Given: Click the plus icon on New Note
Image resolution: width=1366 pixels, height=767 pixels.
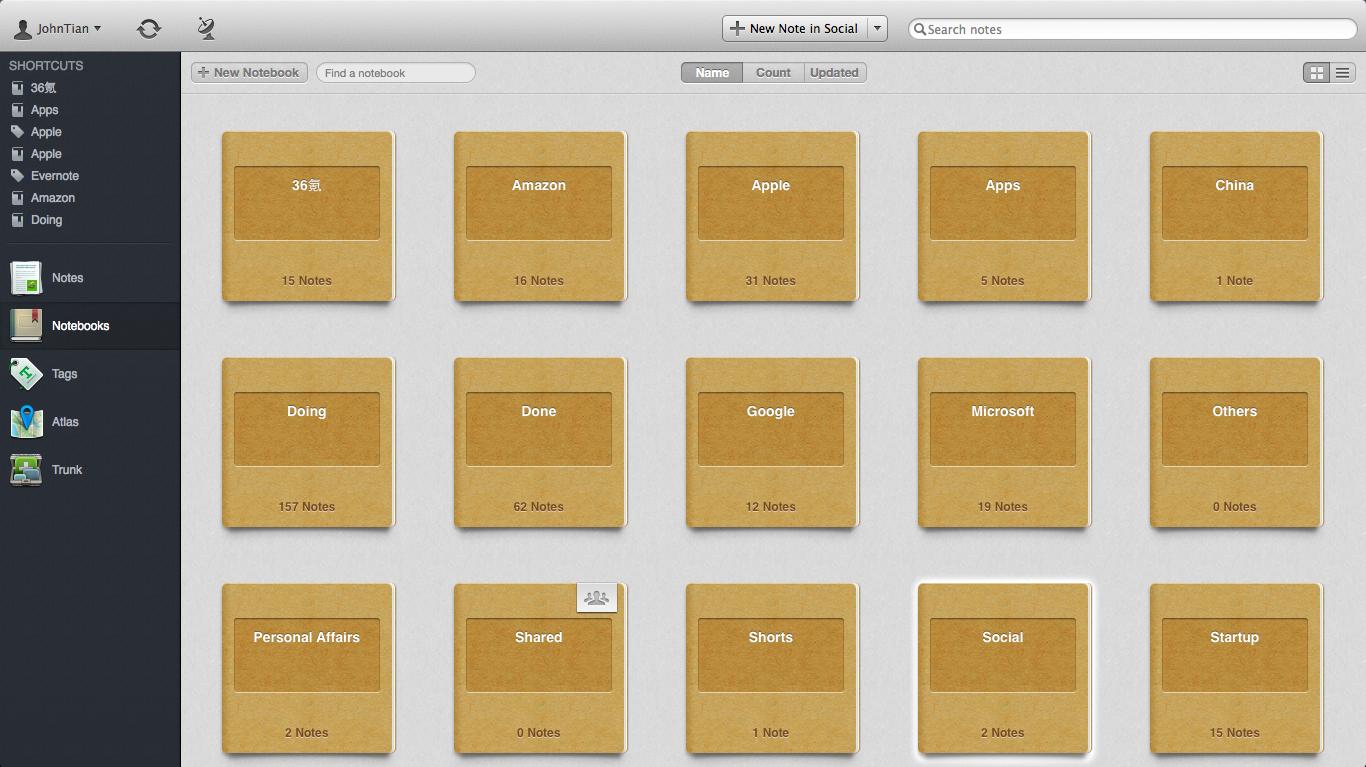Looking at the screenshot, I should click(737, 28).
